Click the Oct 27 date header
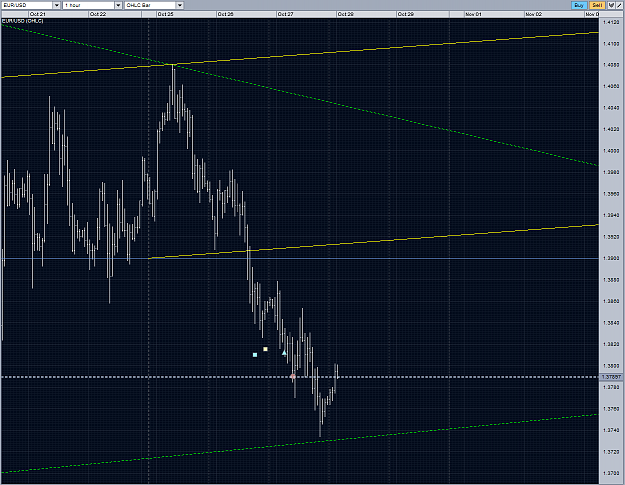Screen dimensions: 625x485 [285, 14]
